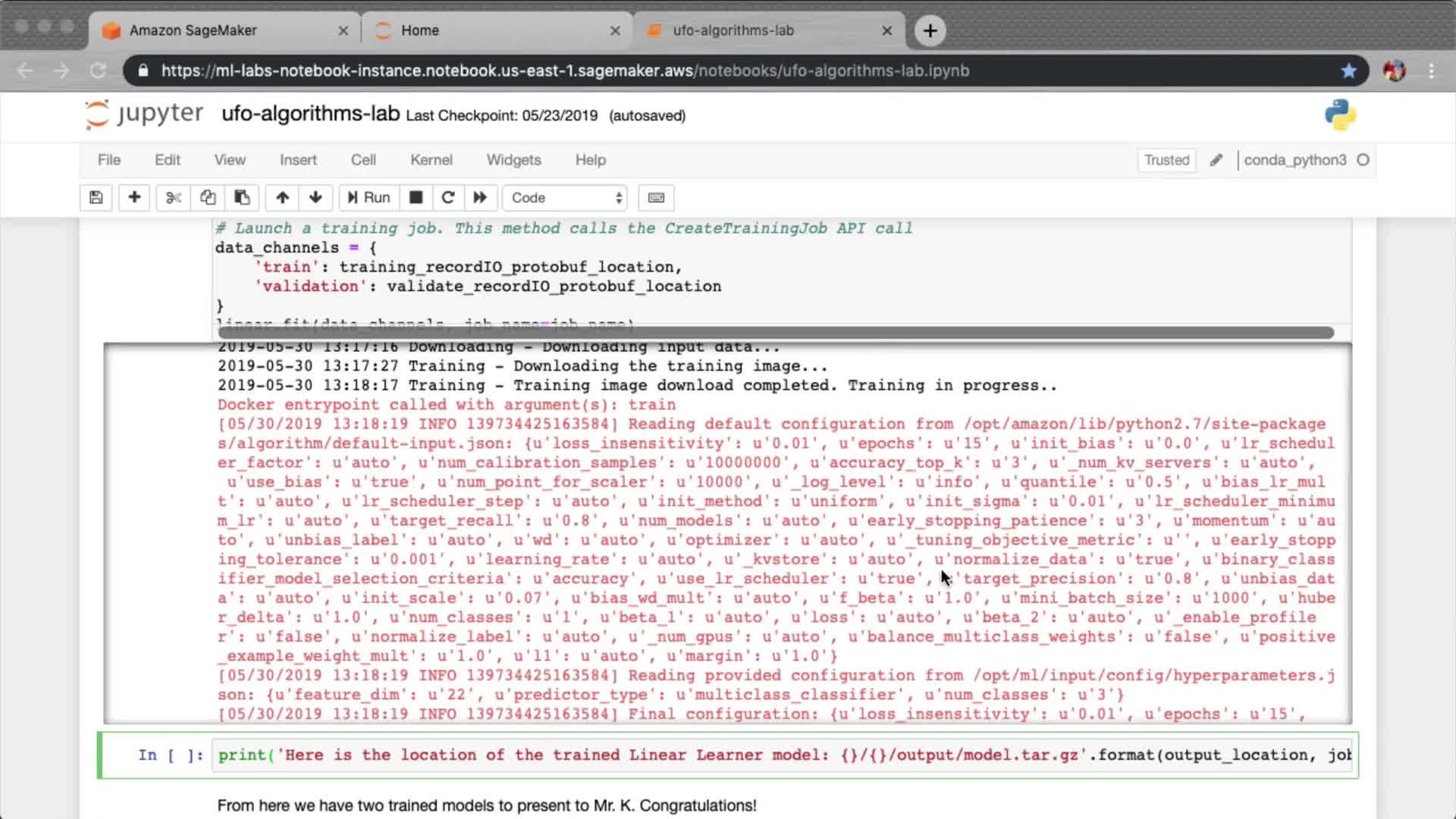Restart and rerun the notebook with the fast-forward icon
1456x819 pixels.
(x=480, y=198)
